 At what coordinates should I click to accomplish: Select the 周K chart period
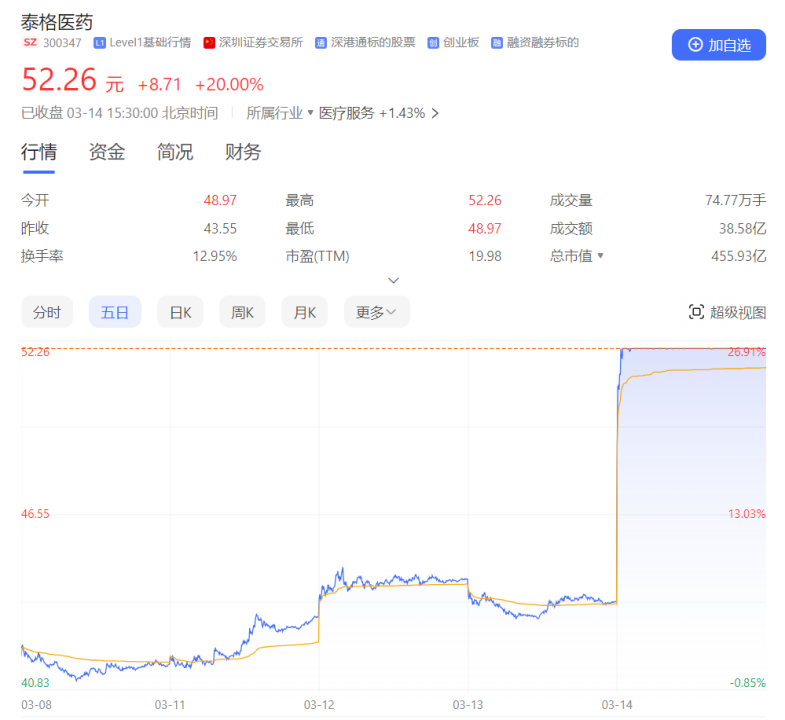(242, 312)
